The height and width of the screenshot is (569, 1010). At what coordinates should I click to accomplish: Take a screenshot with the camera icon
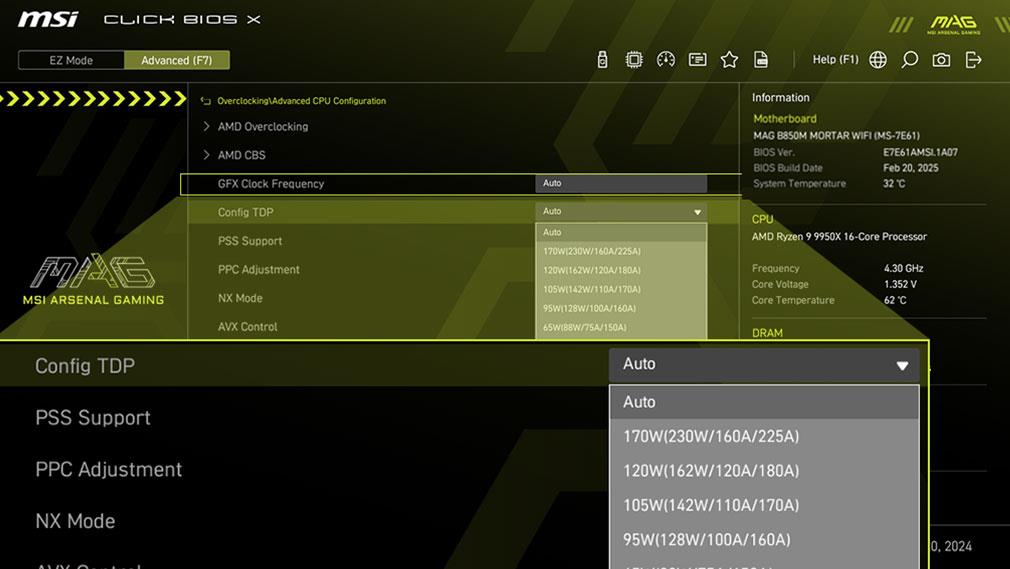click(941, 60)
